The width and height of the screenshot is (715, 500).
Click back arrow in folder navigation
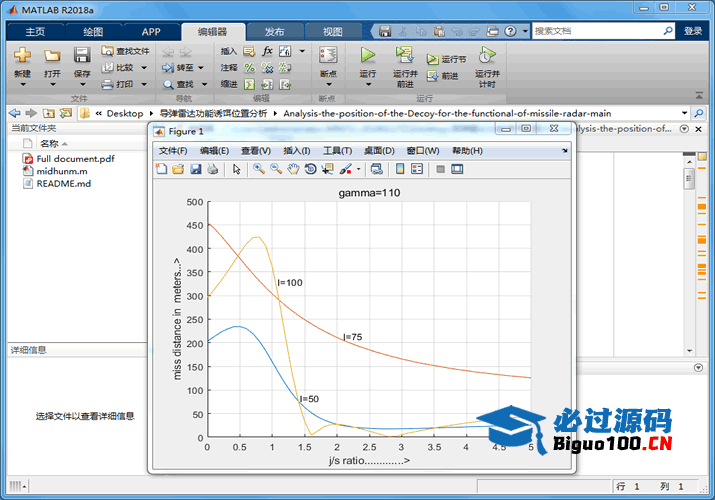tap(15, 113)
